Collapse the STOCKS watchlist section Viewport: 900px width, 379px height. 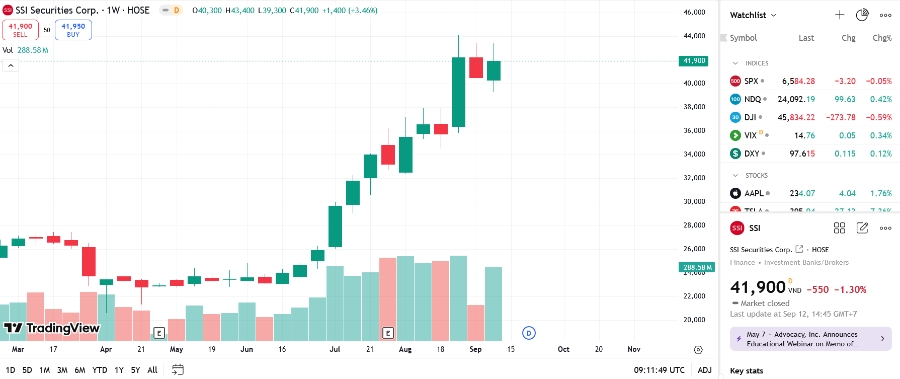[x=735, y=175]
